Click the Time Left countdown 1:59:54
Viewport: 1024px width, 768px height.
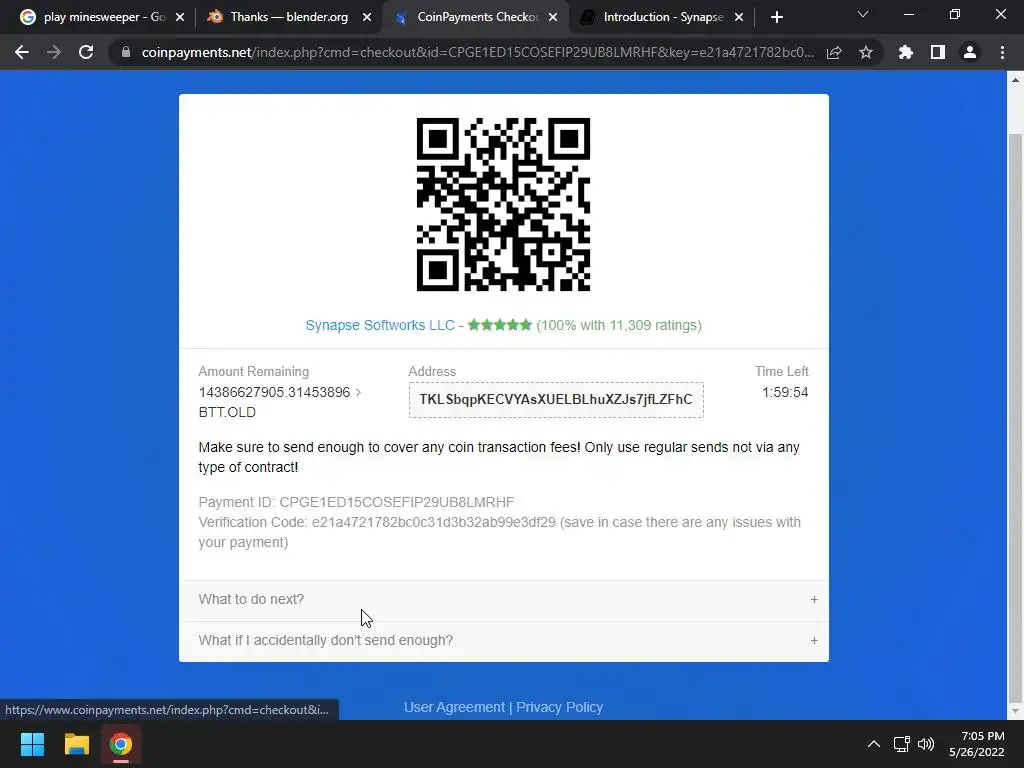785,392
